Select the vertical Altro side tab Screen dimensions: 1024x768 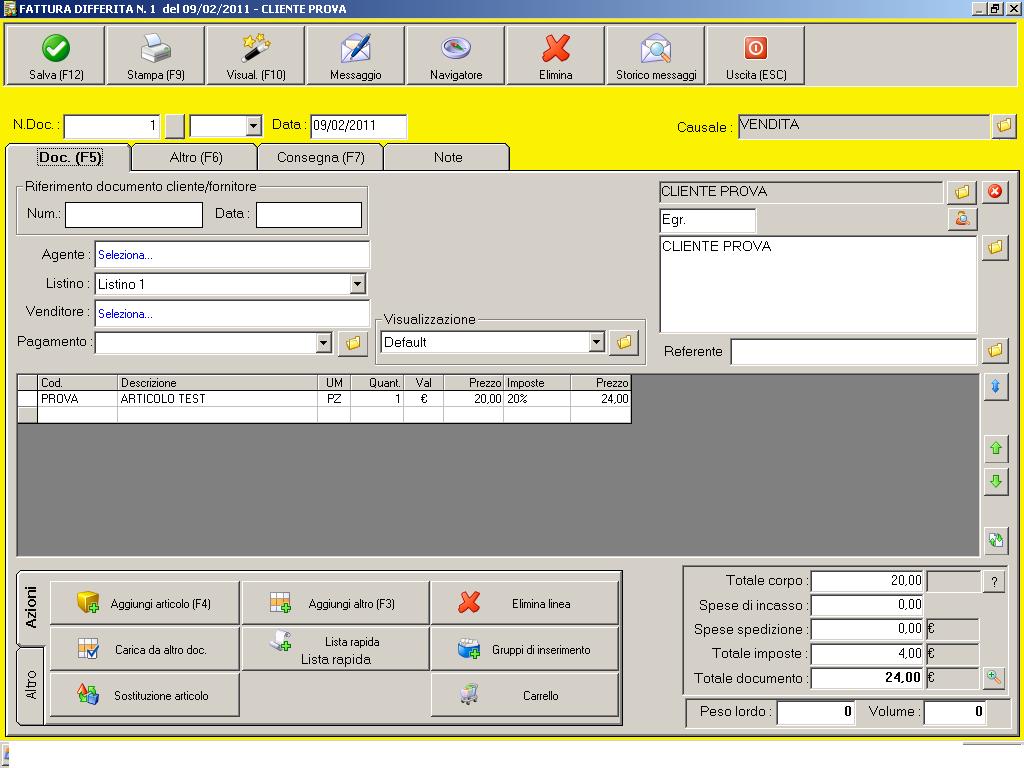point(31,684)
